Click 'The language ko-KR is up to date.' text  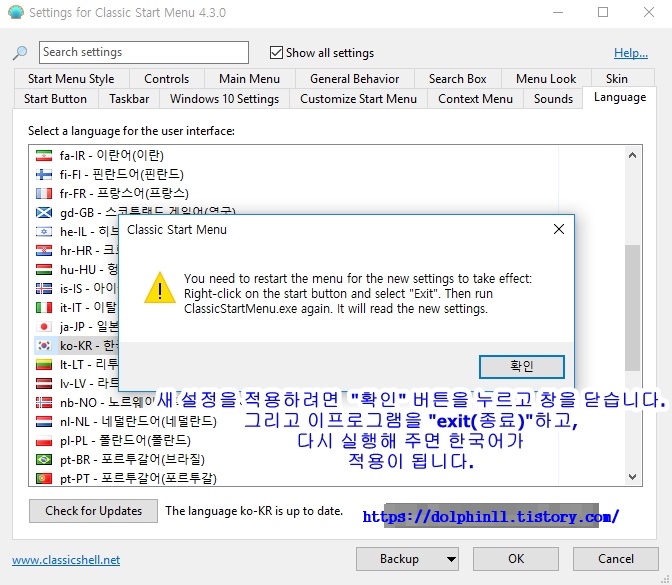coord(254,511)
